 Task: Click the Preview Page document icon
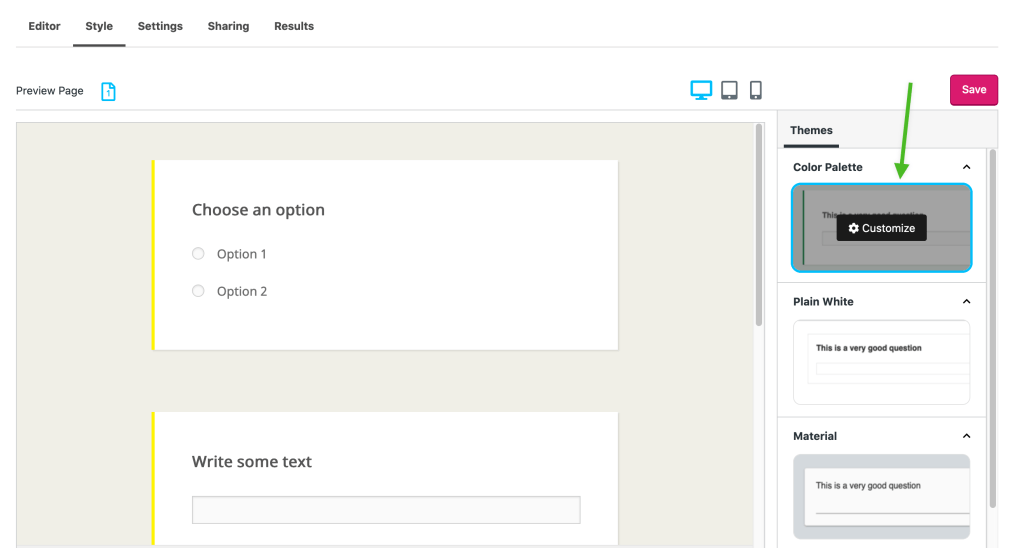pyautogui.click(x=108, y=91)
